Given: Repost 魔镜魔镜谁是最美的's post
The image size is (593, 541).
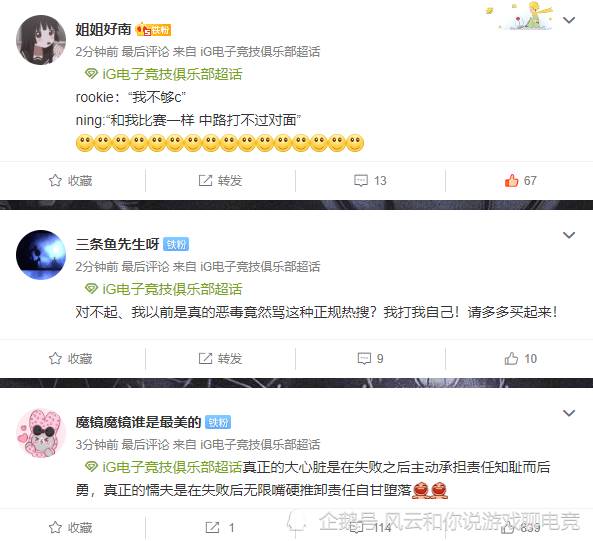Looking at the screenshot, I should [x=219, y=527].
